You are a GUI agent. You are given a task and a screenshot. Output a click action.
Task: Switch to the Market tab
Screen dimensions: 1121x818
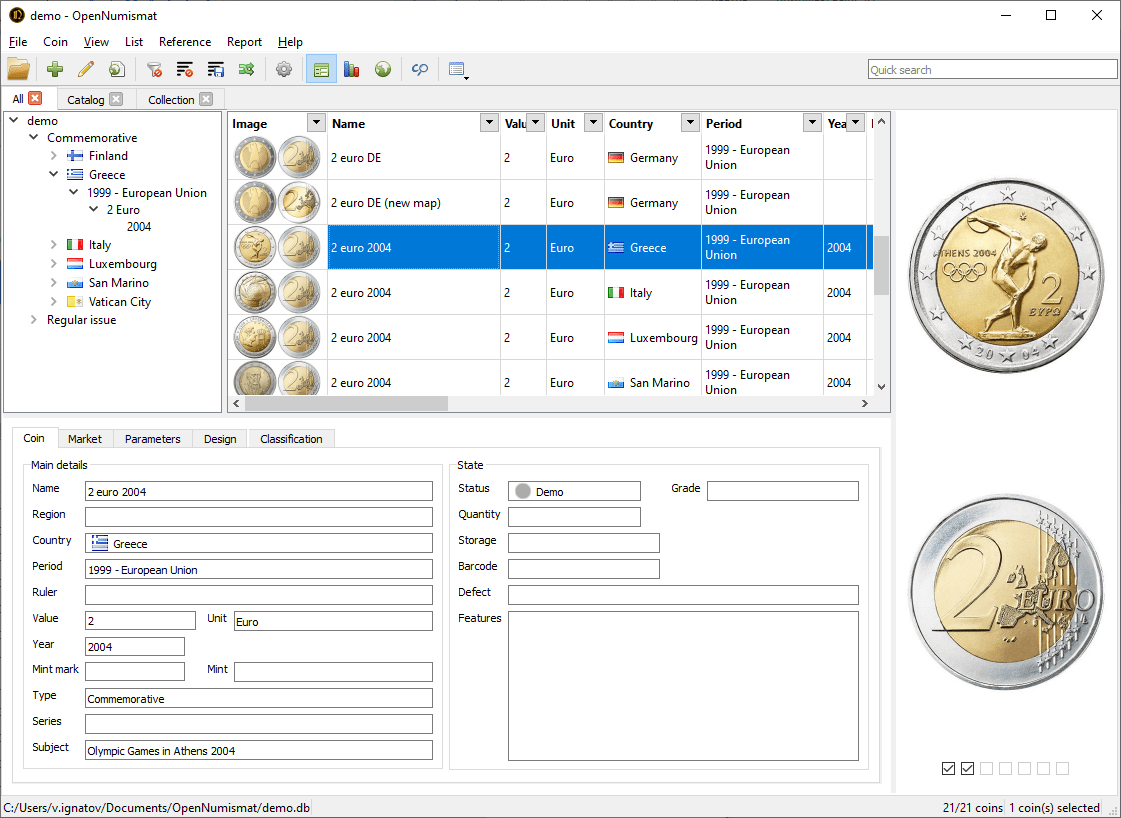(85, 438)
